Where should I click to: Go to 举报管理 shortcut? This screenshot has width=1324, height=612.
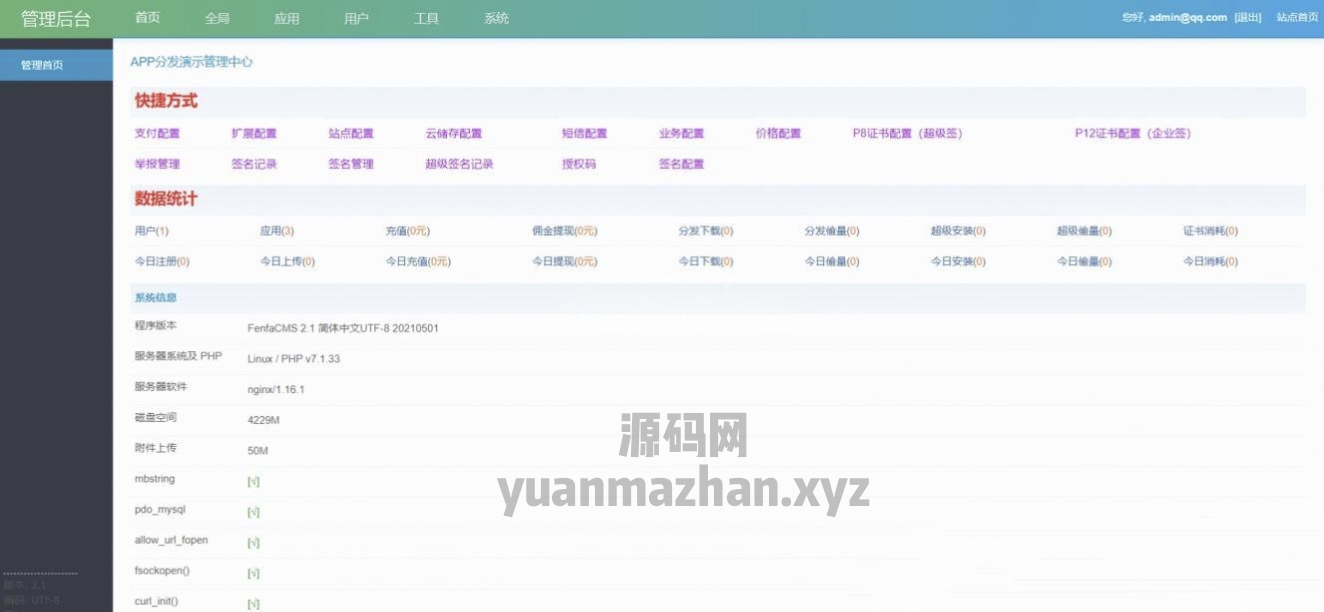click(x=157, y=164)
